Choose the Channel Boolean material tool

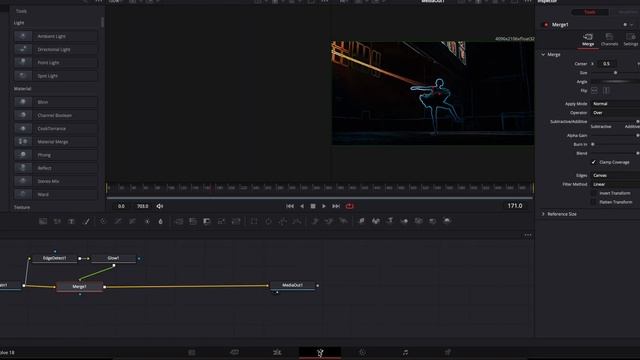click(56, 116)
